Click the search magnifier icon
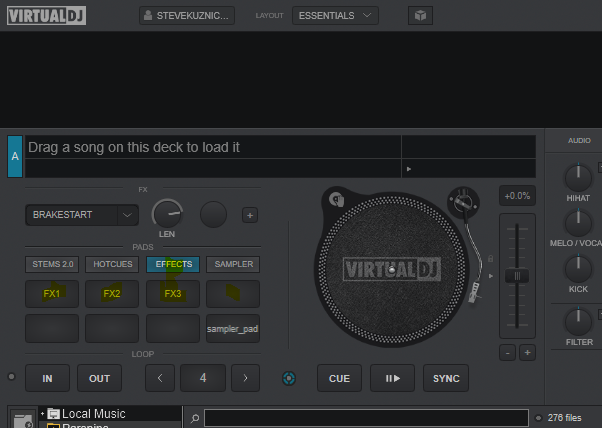 click(x=195, y=418)
